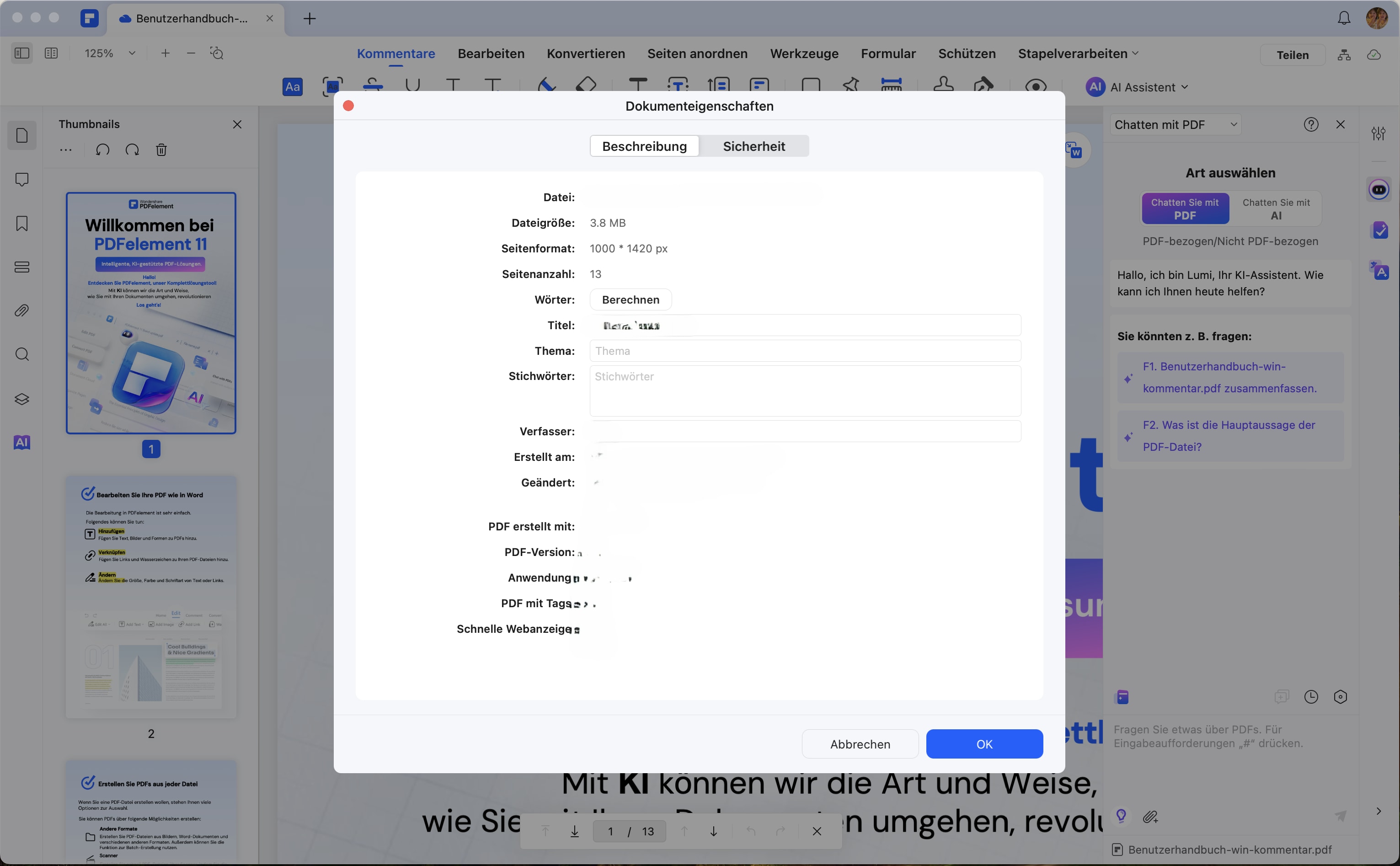Screen dimensions: 1400x866
Task: Open the user profile avatar
Action: 1377,18
